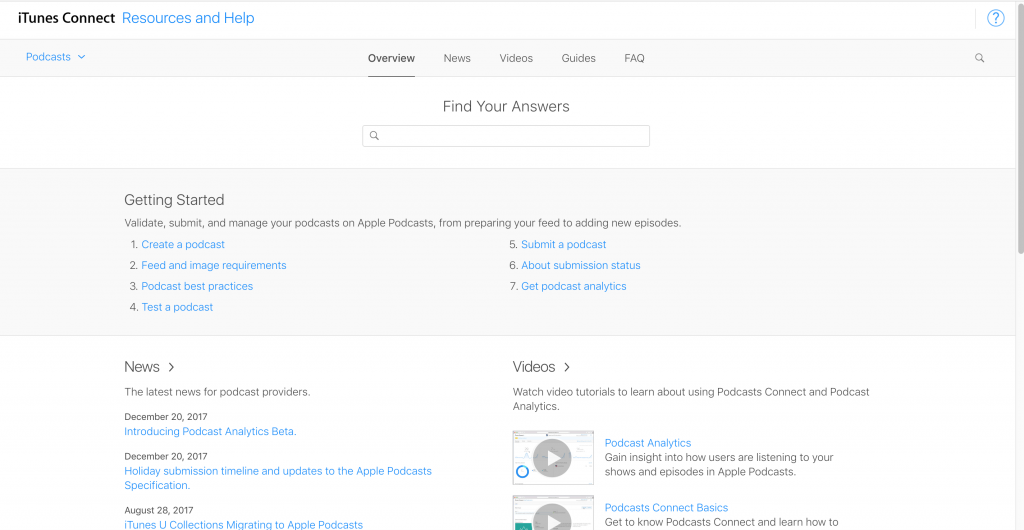The width and height of the screenshot is (1024, 530).
Task: Open Podcasts Connect Basics title link
Action: tap(666, 507)
